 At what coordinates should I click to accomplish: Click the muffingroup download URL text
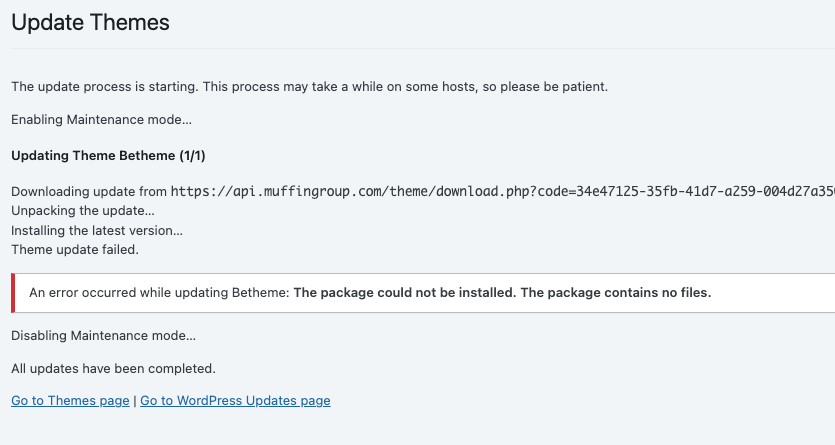tap(500, 192)
